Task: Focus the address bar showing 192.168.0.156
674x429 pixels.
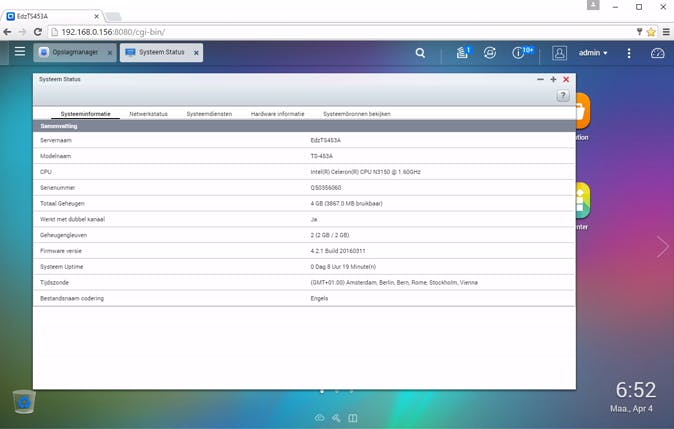Action: click(340, 32)
